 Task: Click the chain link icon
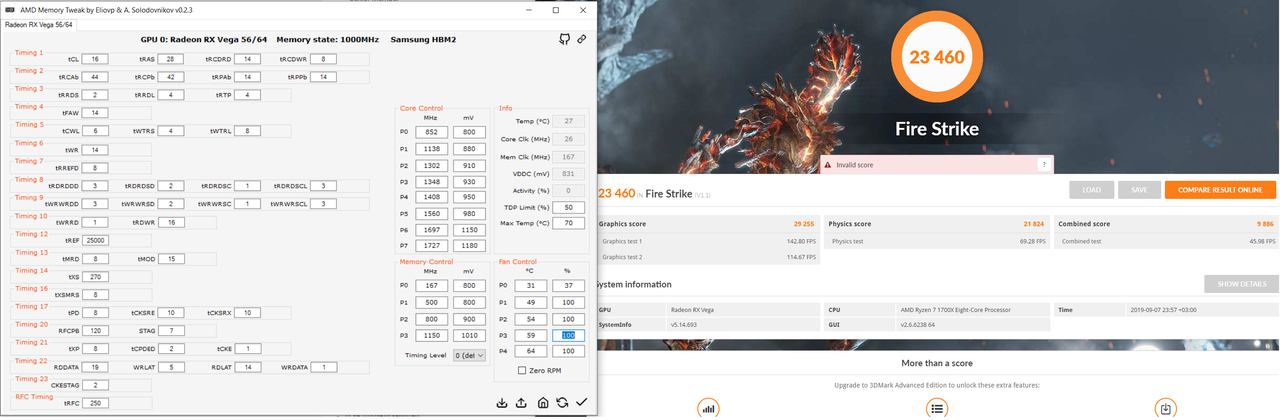(x=582, y=39)
